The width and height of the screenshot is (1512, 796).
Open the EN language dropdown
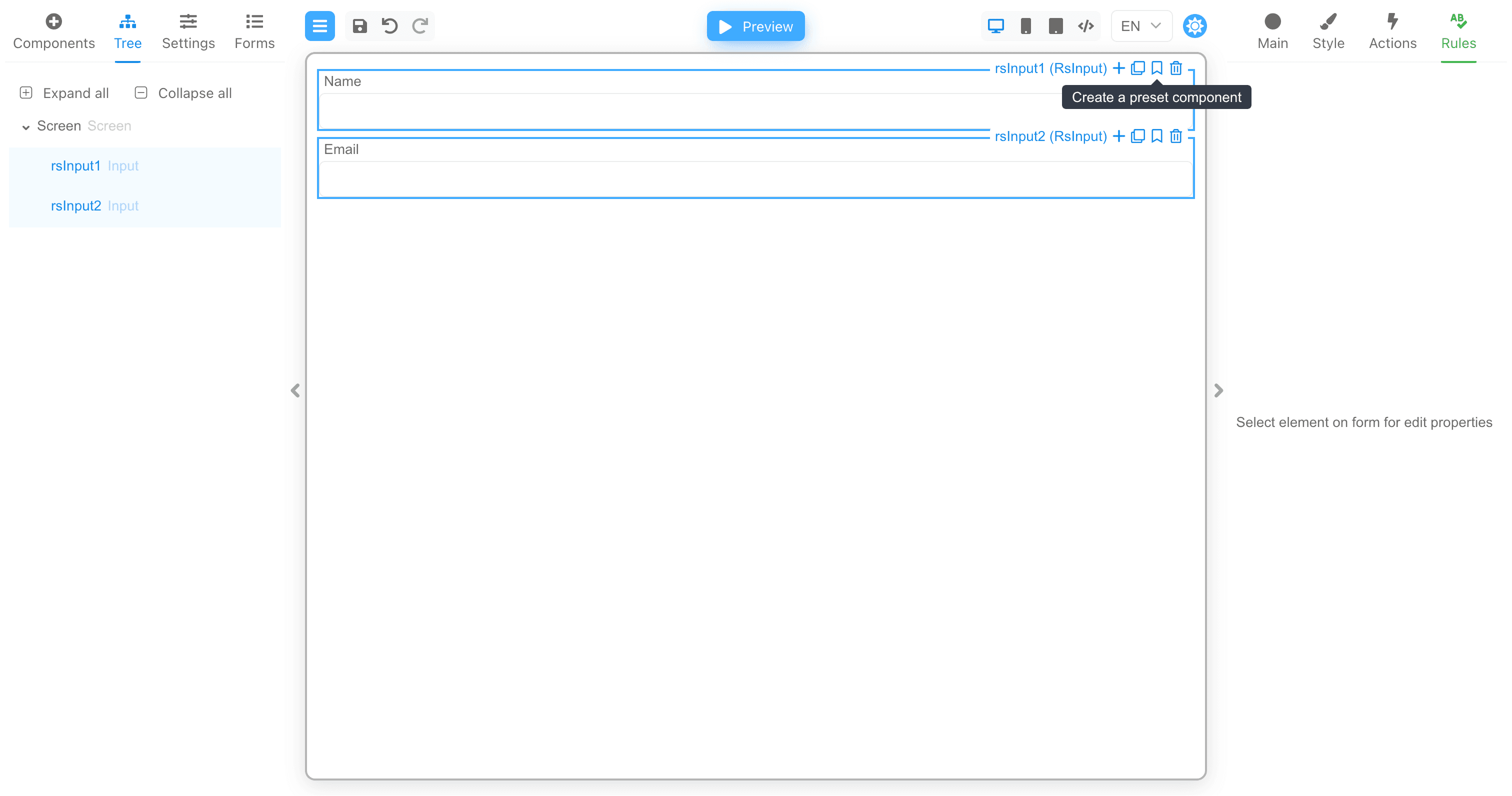(1140, 26)
